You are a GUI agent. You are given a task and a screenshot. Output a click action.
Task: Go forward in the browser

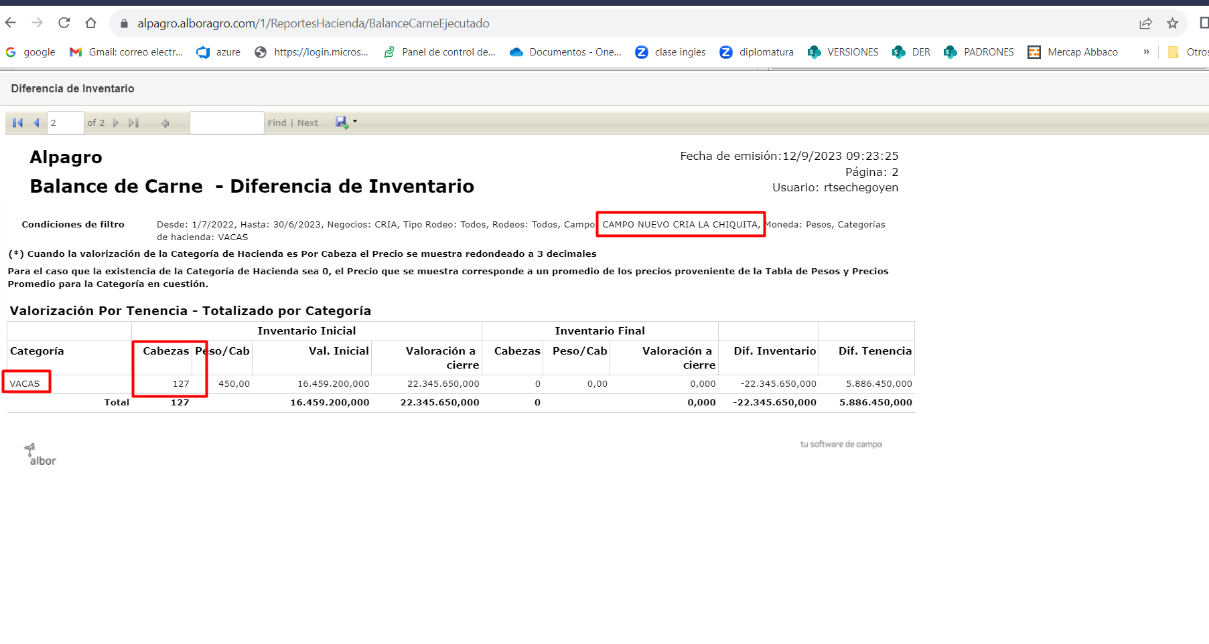click(x=38, y=23)
